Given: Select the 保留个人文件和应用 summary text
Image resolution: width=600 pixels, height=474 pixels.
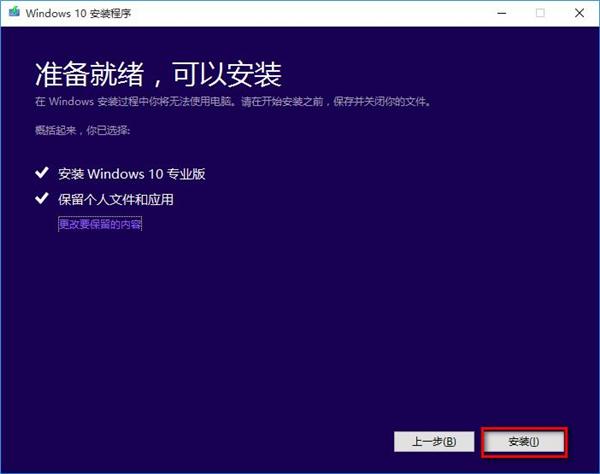Looking at the screenshot, I should pos(116,199).
